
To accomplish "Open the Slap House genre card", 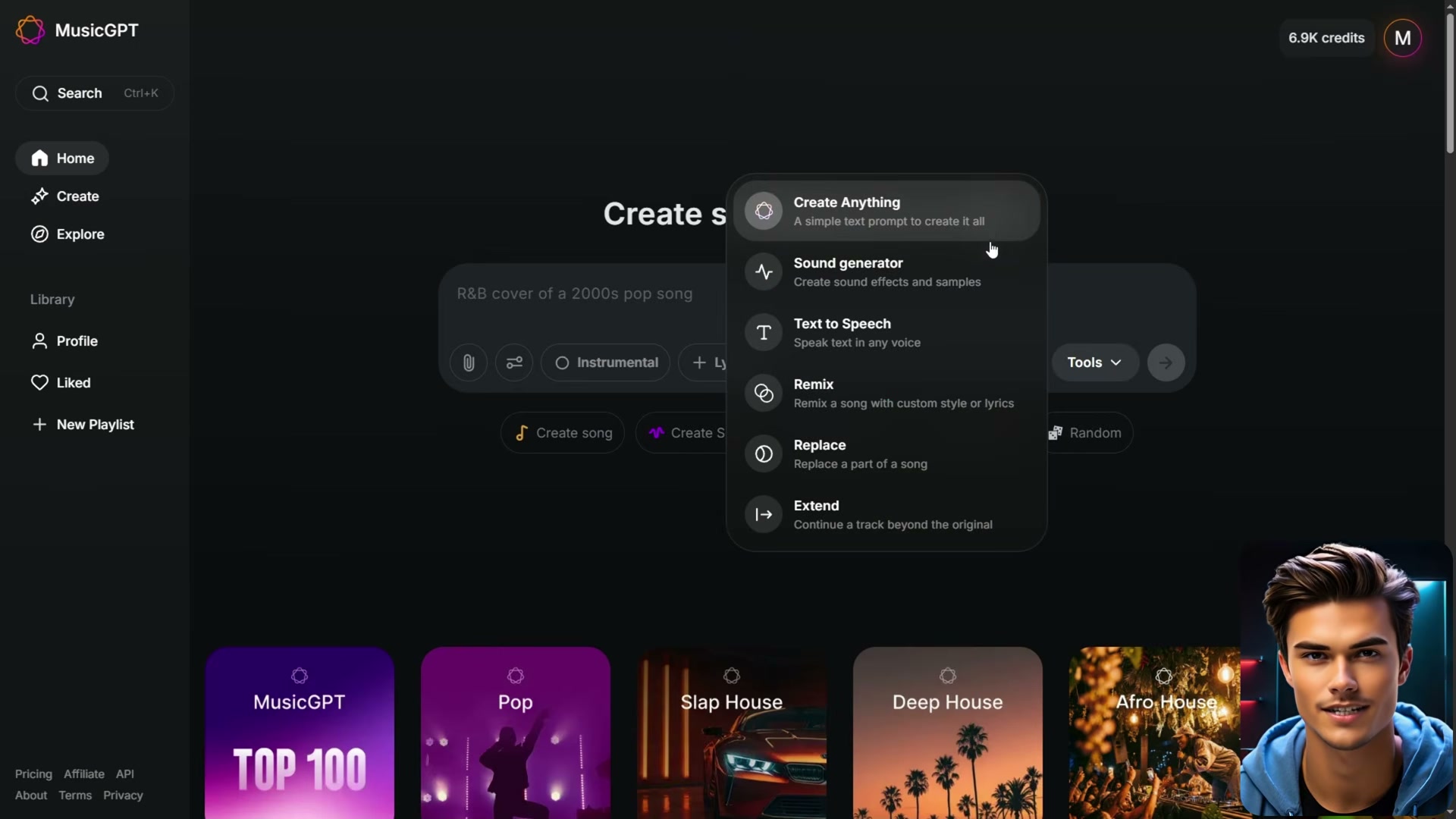I will (x=732, y=733).
